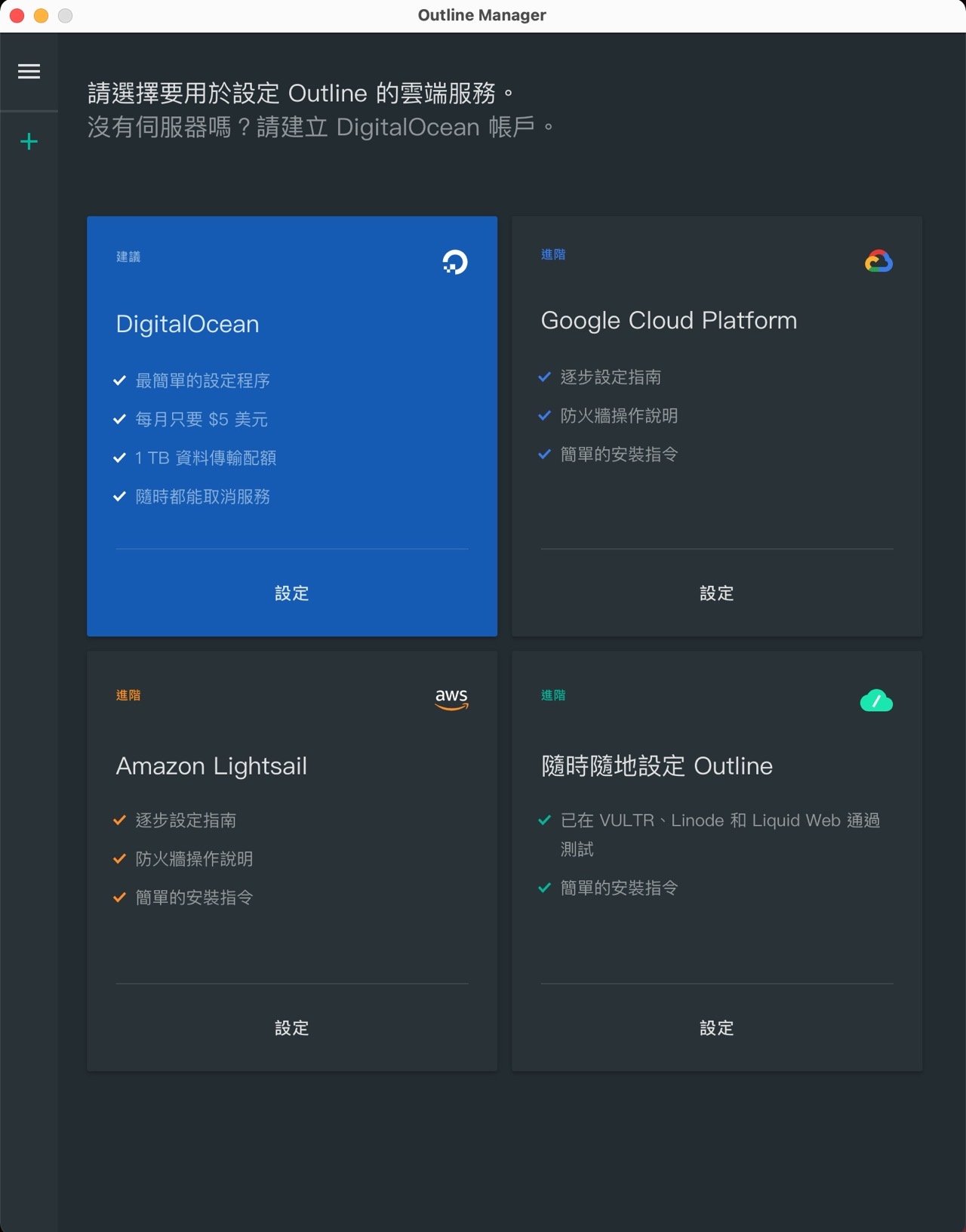
Task: Click 防火牆操作說明 under Amazon Lightsail
Action: pyautogui.click(x=194, y=858)
